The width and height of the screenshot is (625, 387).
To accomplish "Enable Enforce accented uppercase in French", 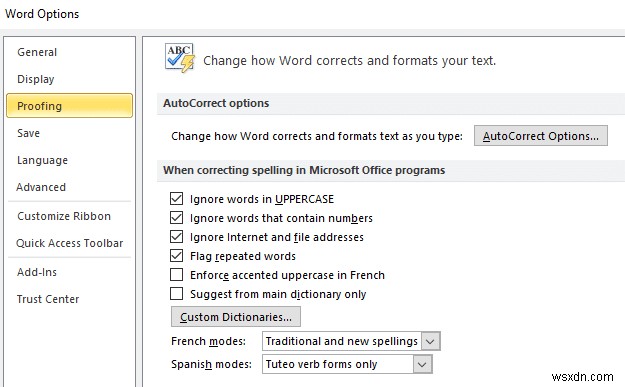I will pyautogui.click(x=176, y=275).
